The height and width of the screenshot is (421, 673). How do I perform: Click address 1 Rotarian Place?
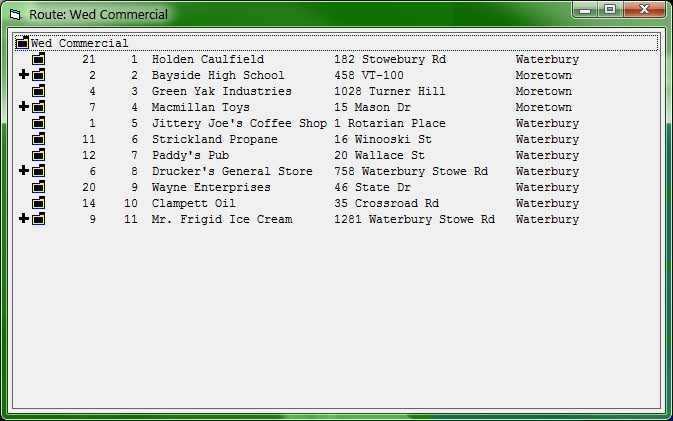point(390,123)
